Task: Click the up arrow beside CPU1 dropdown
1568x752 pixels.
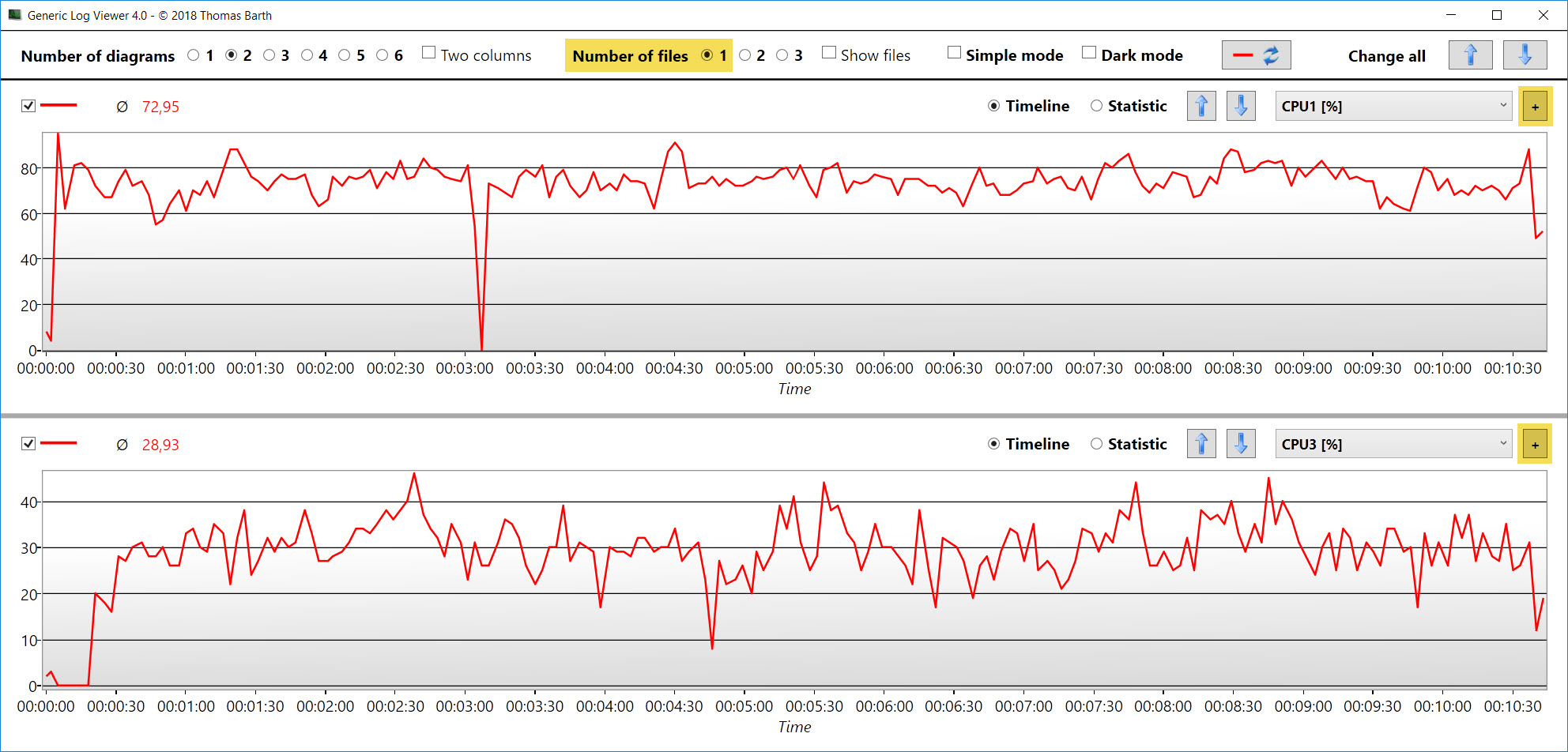Action: (1202, 106)
